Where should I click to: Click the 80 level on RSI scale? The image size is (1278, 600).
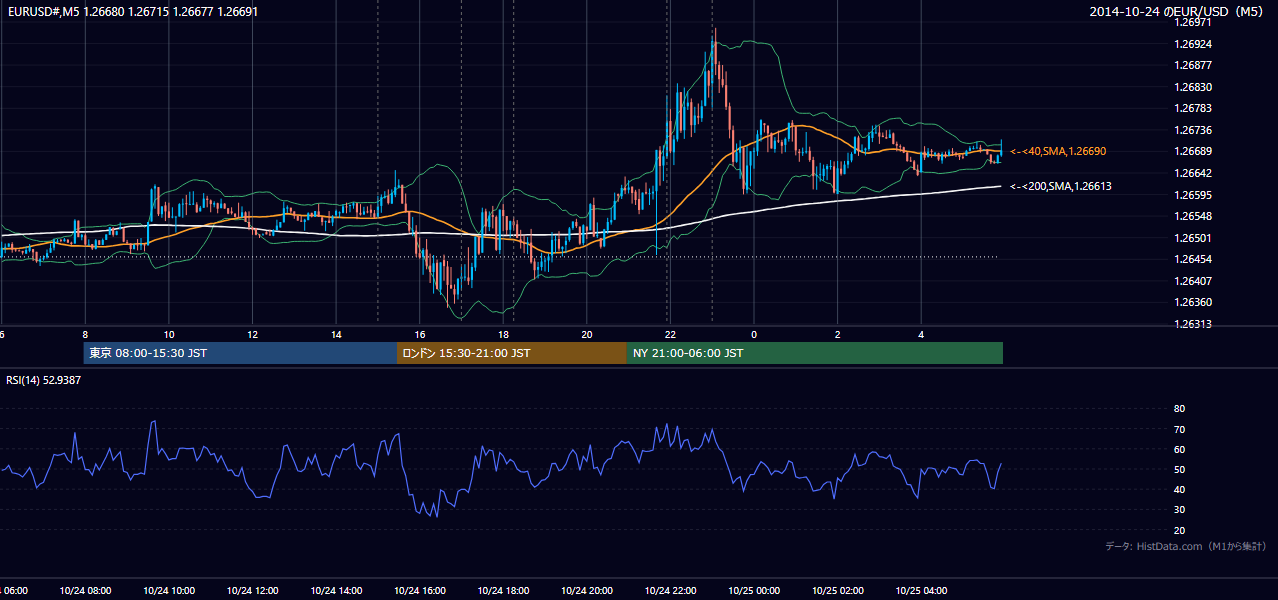(1179, 409)
